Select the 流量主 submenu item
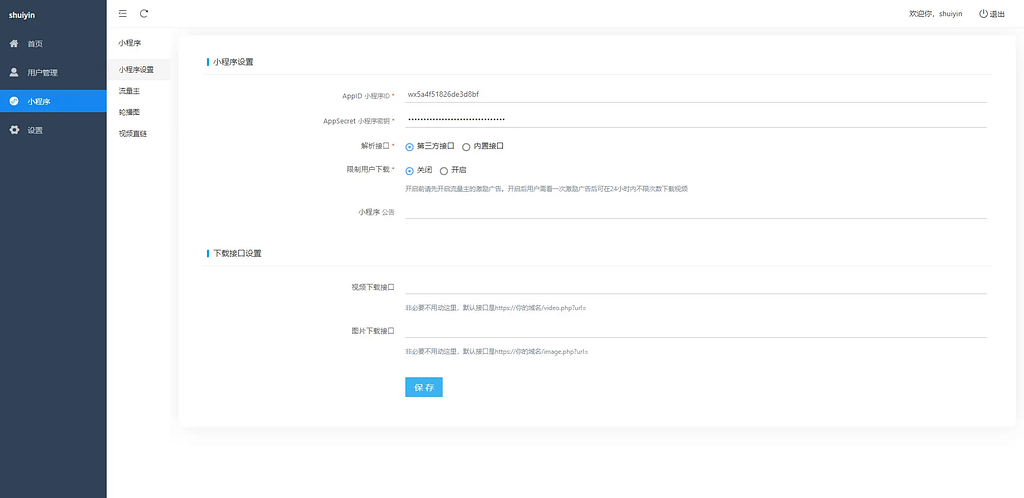The width and height of the screenshot is (1024, 498). [138, 91]
